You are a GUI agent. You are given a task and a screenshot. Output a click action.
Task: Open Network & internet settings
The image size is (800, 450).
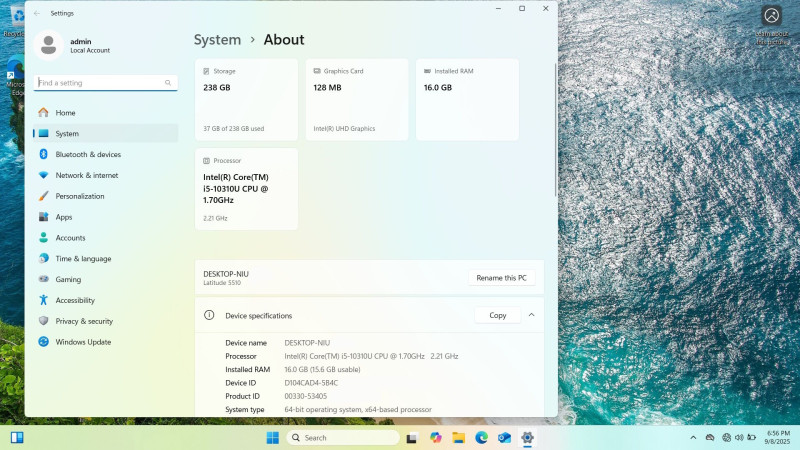[x=106, y=176]
